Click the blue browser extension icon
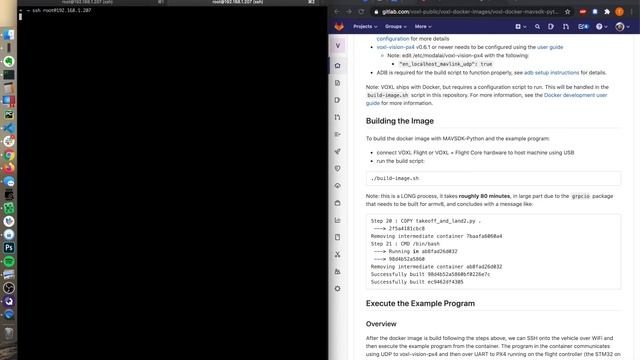The height and width of the screenshot is (360, 640). pyautogui.click(x=595, y=12)
